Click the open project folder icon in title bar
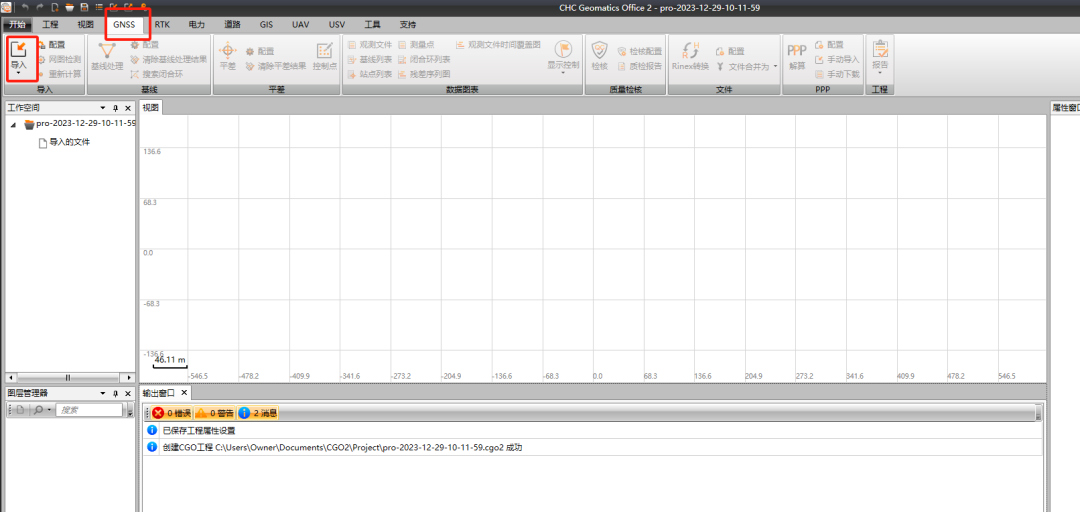Image resolution: width=1080 pixels, height=512 pixels. pyautogui.click(x=69, y=8)
